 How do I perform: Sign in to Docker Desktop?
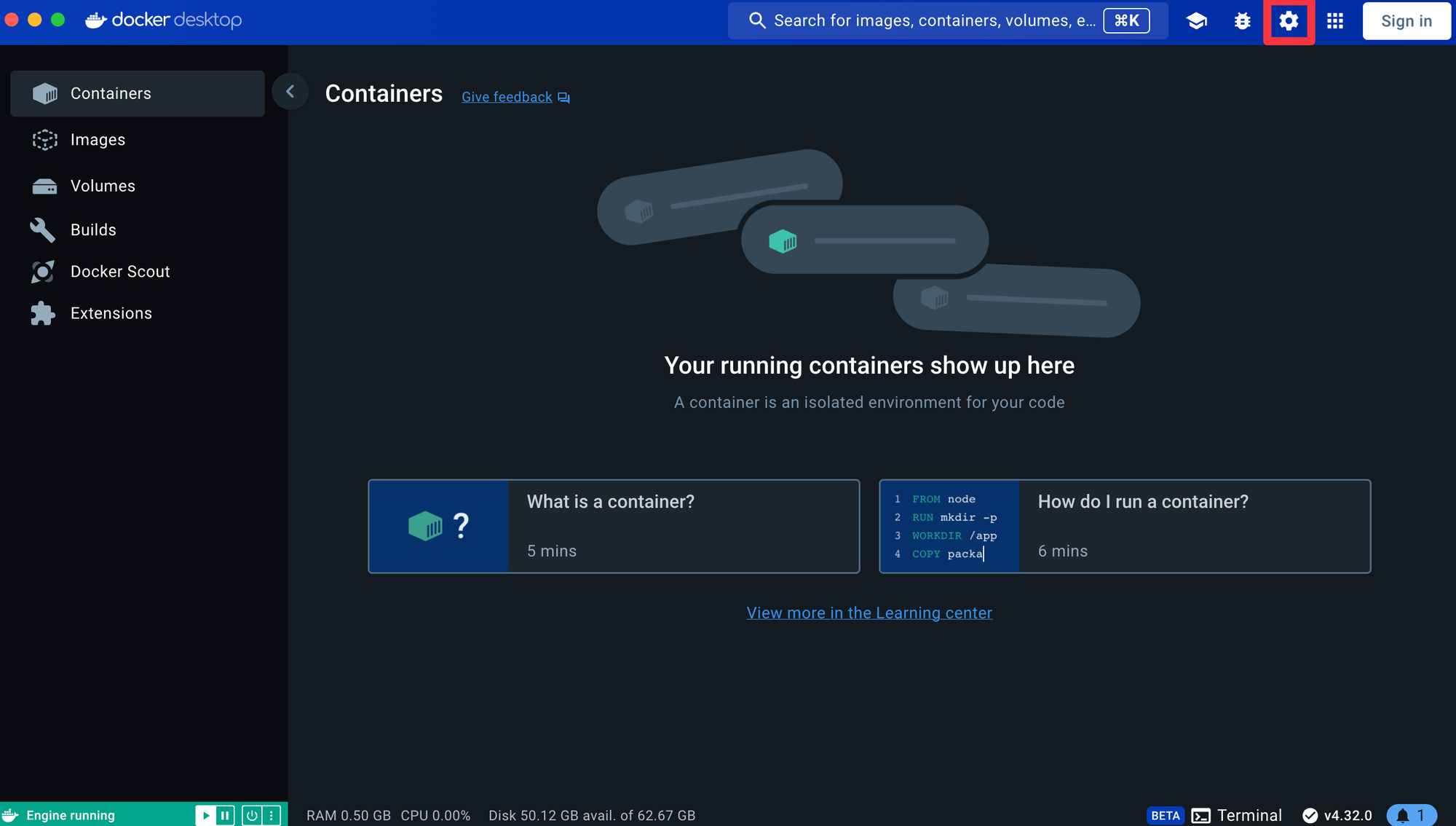click(x=1404, y=19)
